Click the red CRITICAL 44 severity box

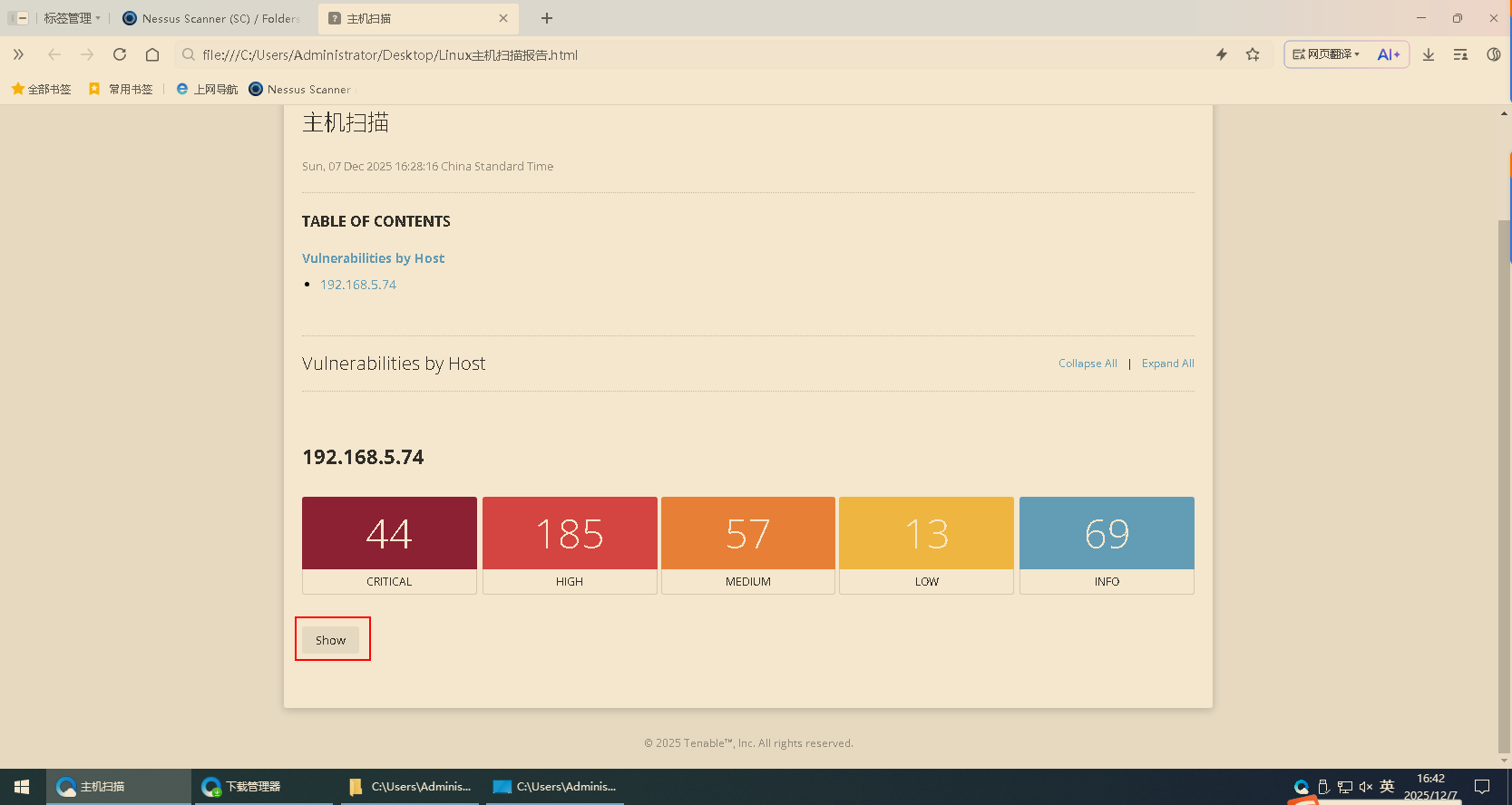389,534
